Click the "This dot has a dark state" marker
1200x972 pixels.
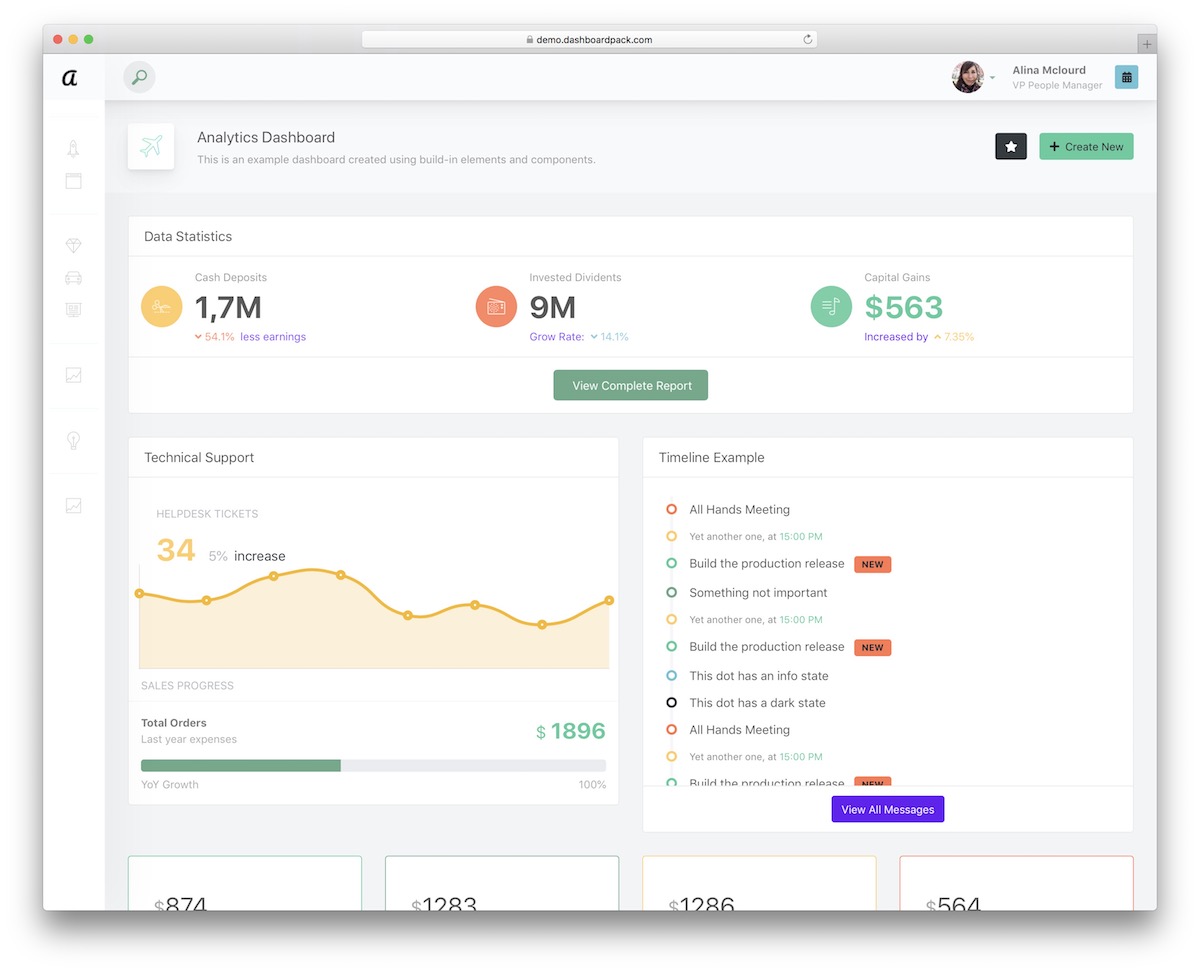pos(671,703)
